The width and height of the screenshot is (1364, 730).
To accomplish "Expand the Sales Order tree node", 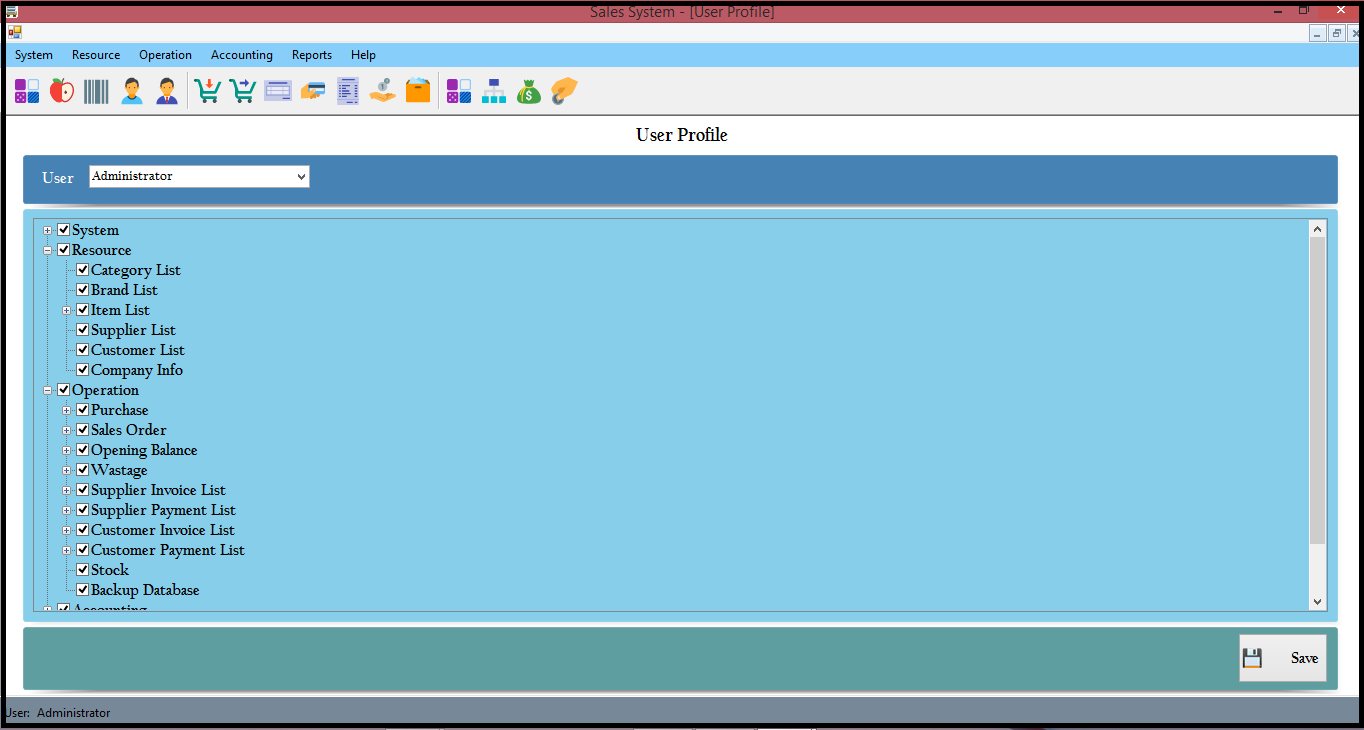I will (x=67, y=431).
